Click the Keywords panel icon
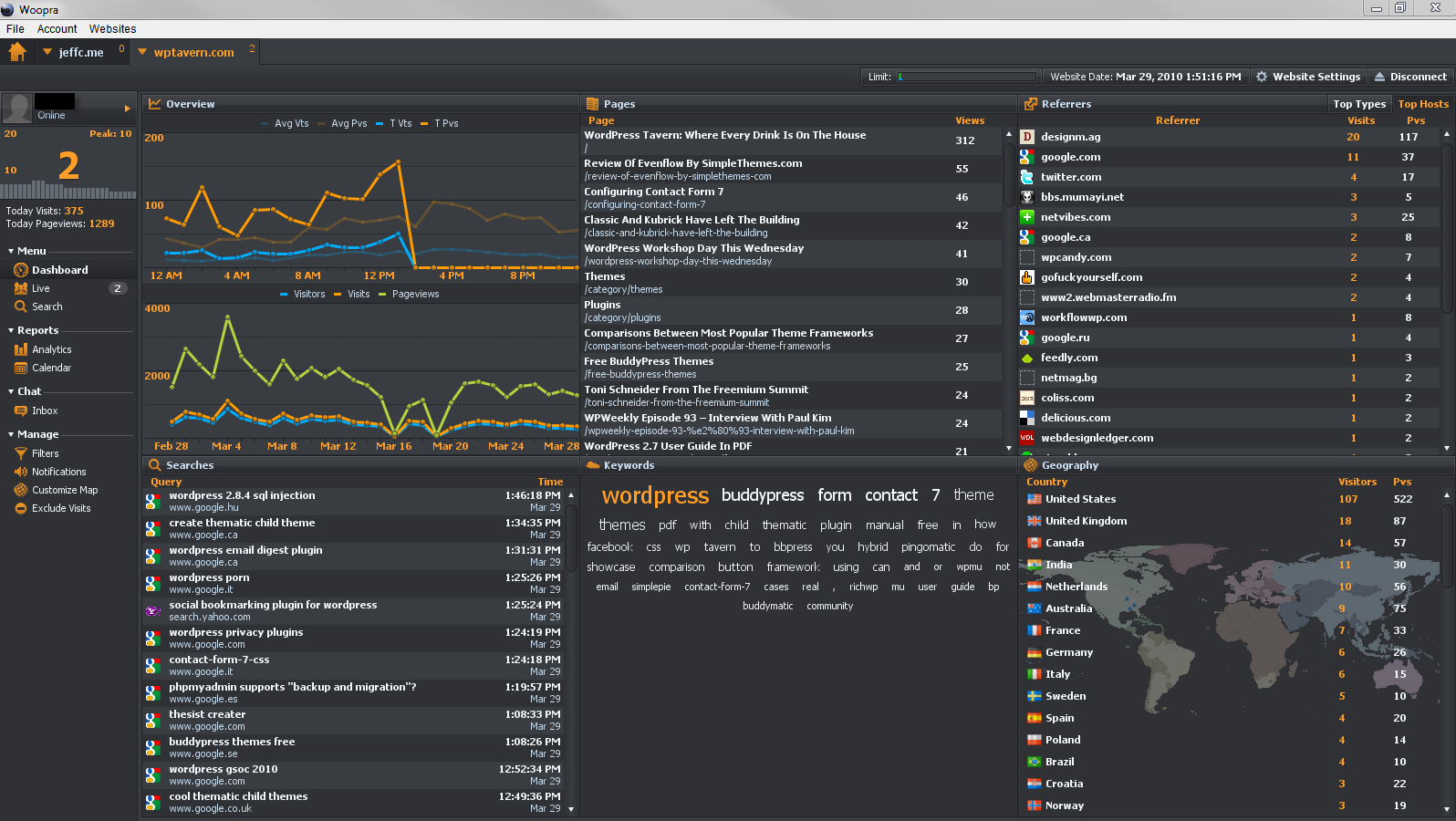The height and width of the screenshot is (821, 1456). coord(592,465)
